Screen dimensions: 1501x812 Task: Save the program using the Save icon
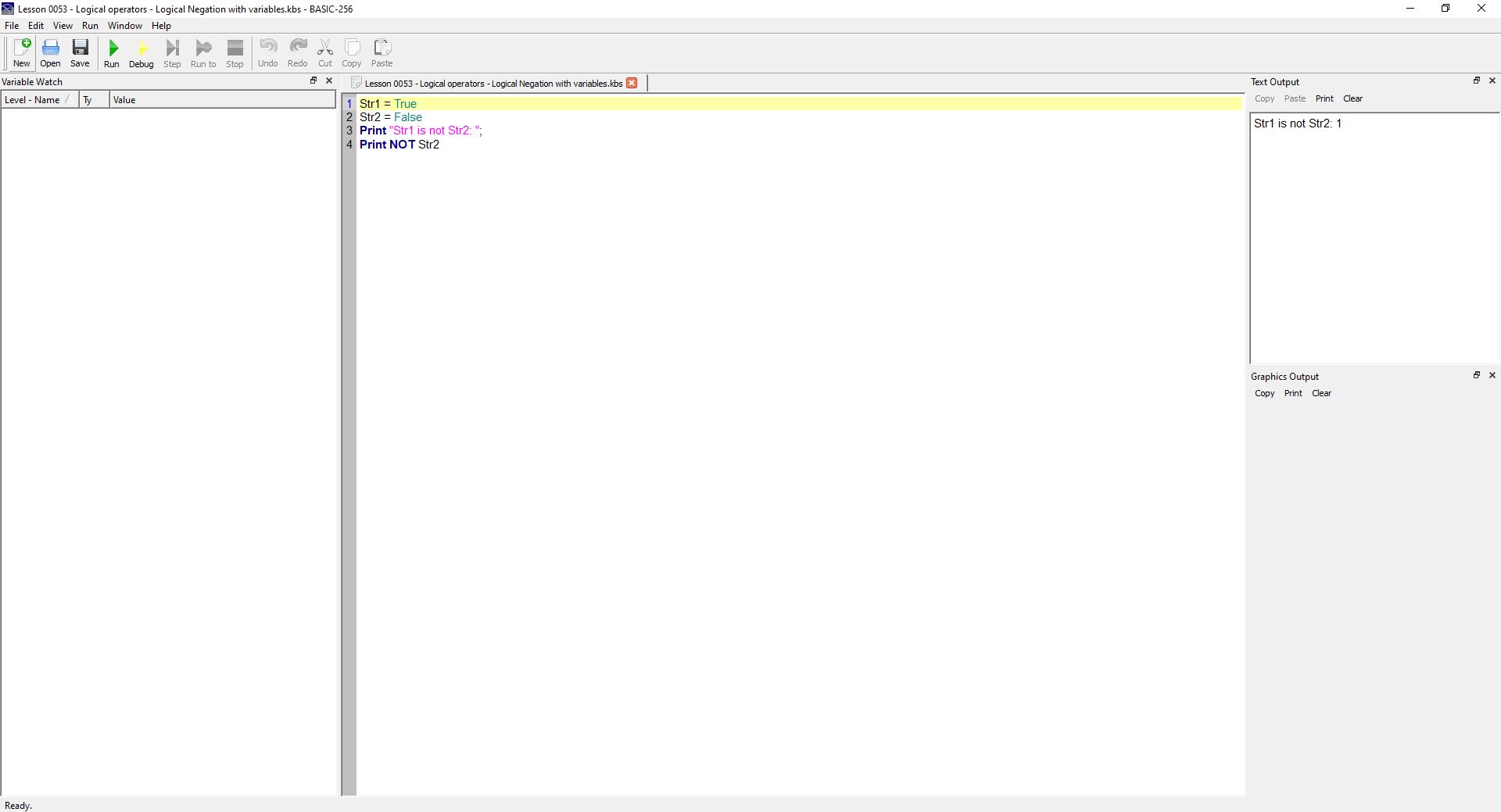[x=80, y=53]
